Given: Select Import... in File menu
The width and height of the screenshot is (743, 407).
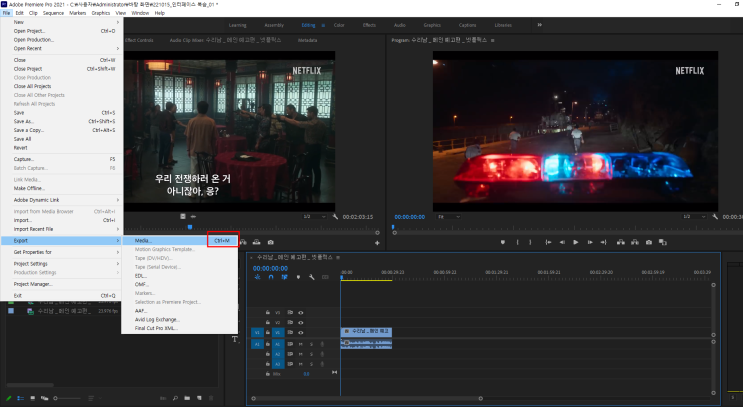Looking at the screenshot, I should tap(62, 220).
